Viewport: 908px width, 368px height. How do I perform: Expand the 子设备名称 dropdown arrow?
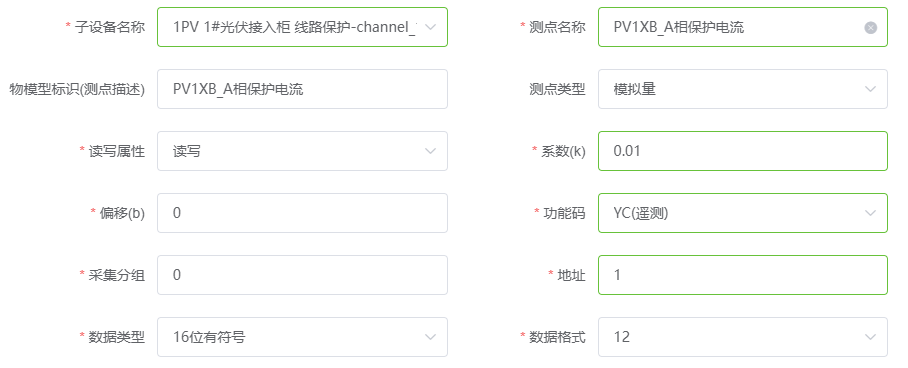click(x=430, y=27)
